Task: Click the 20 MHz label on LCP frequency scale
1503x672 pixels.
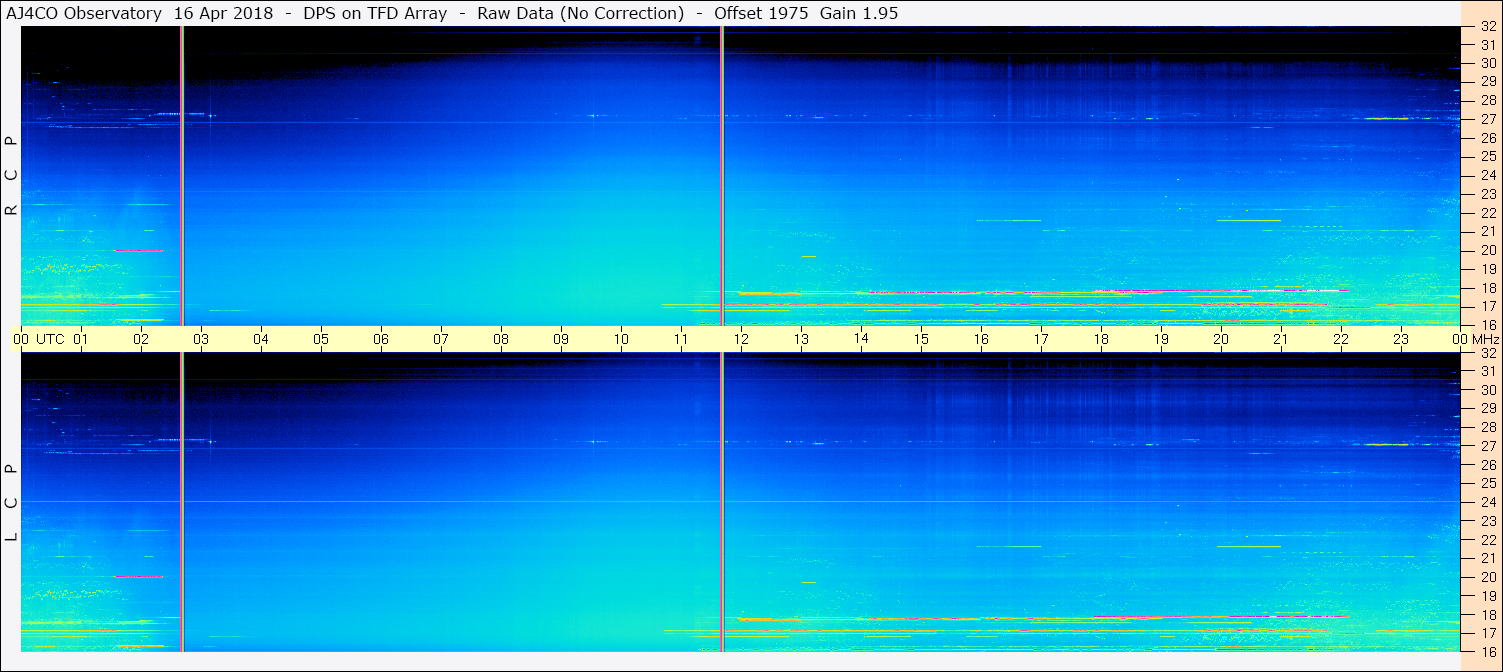Action: click(x=1487, y=577)
